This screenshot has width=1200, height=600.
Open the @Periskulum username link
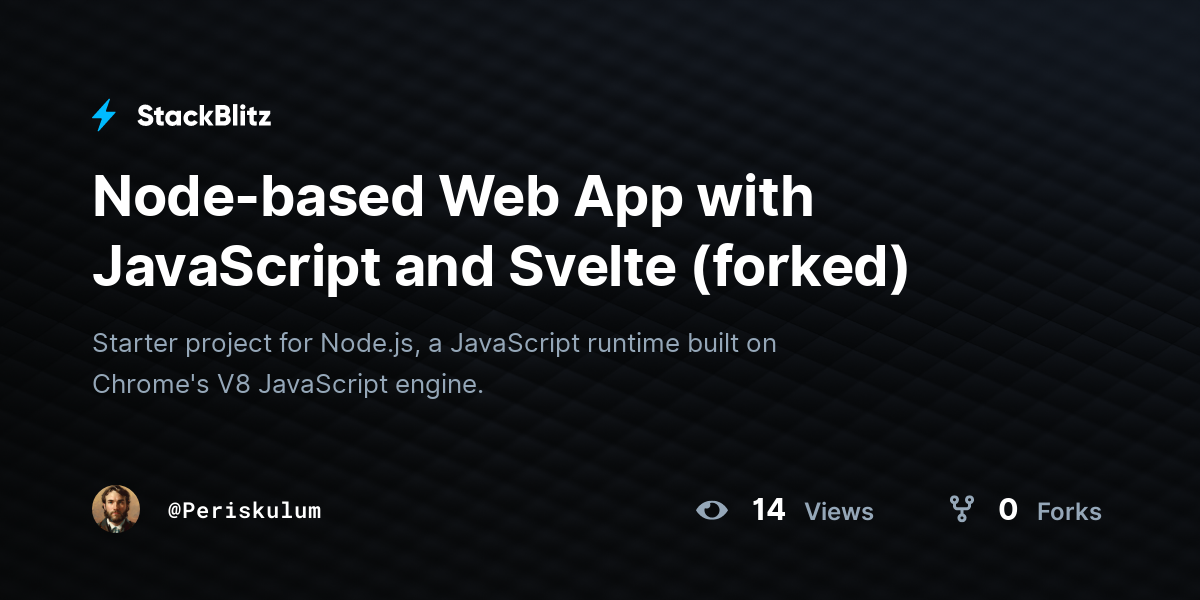[244, 510]
